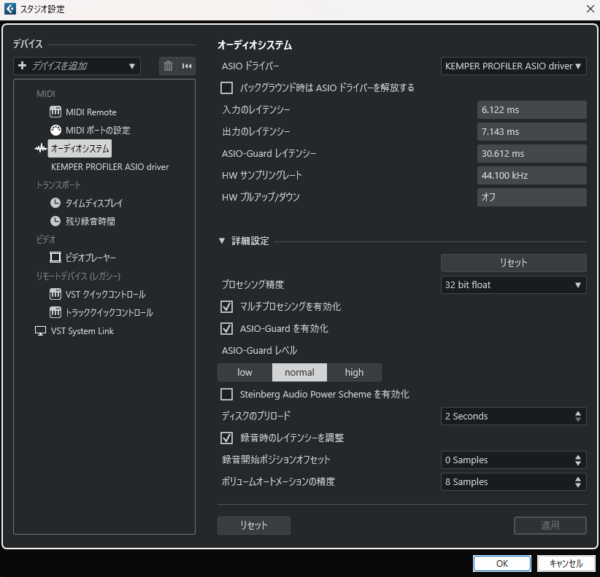600x577 pixels.
Task: Select MIDI Remote keyboard icon entry
Action: coord(55,112)
